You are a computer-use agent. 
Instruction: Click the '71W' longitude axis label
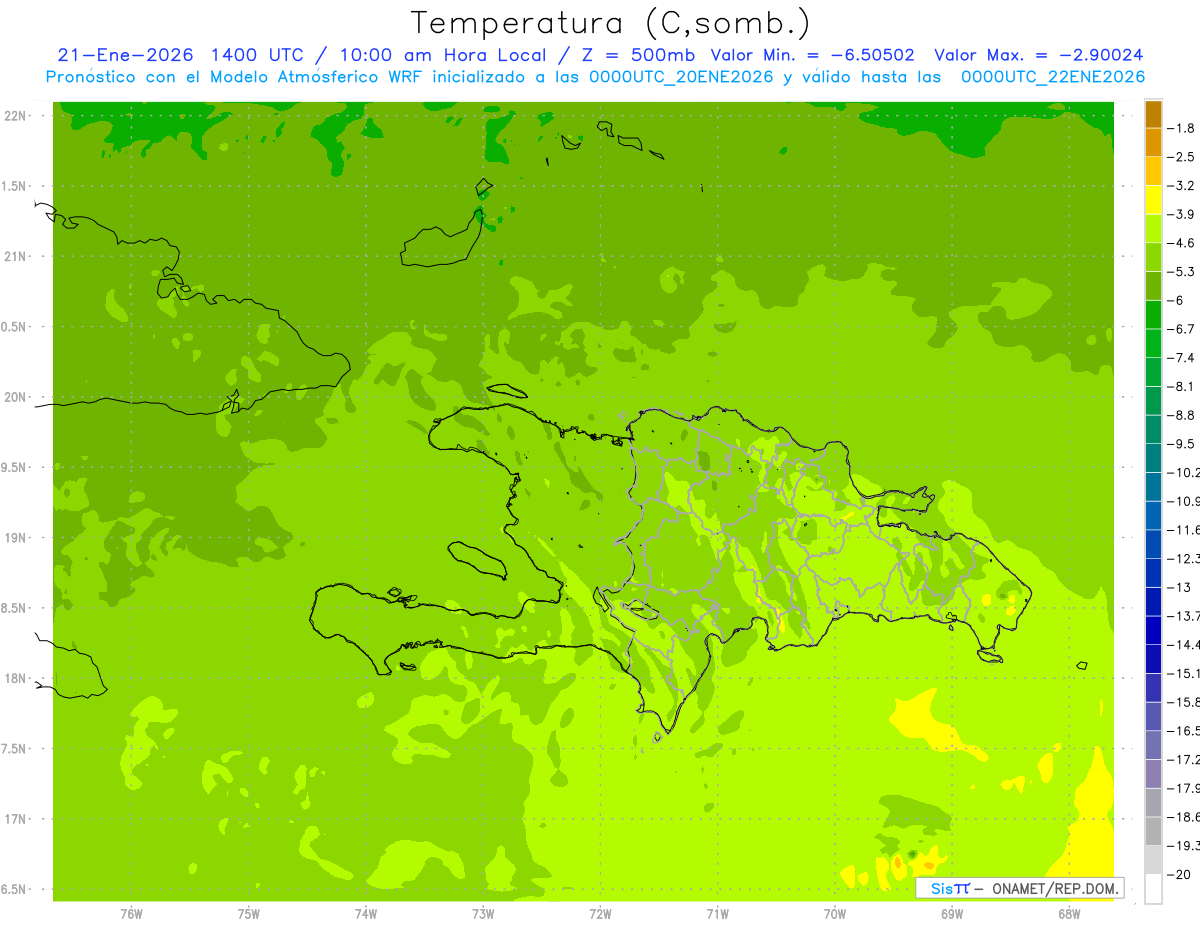point(717,913)
